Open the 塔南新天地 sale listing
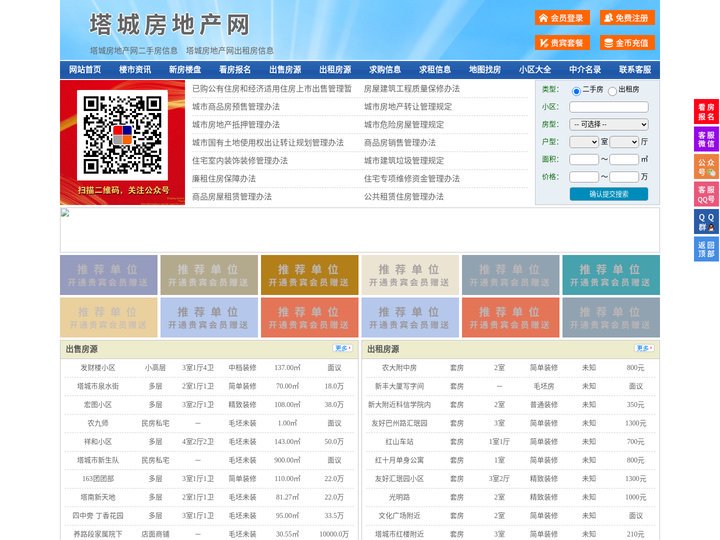The image size is (720, 540). [98, 497]
